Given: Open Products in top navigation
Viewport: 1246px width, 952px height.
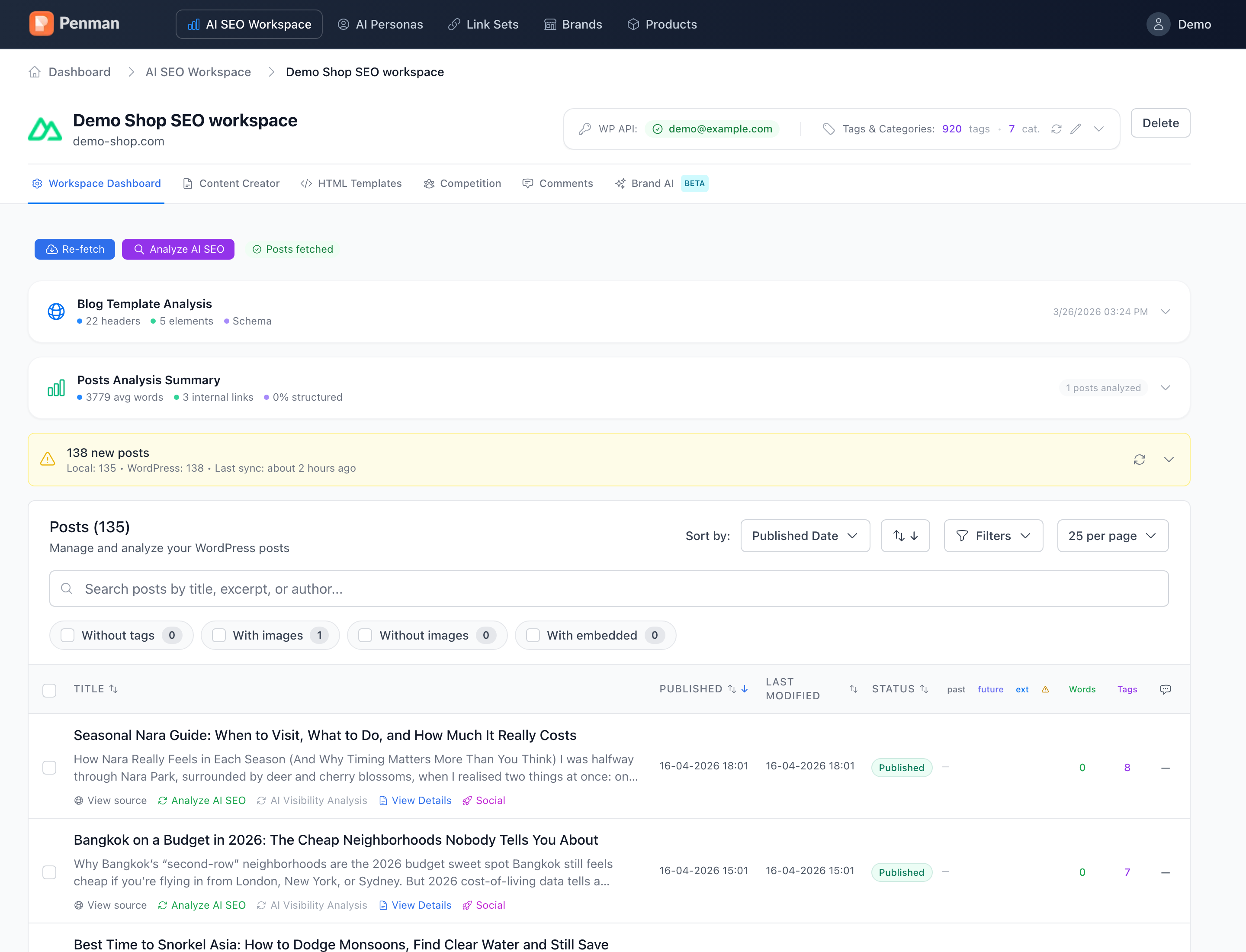Looking at the screenshot, I should tap(662, 24).
